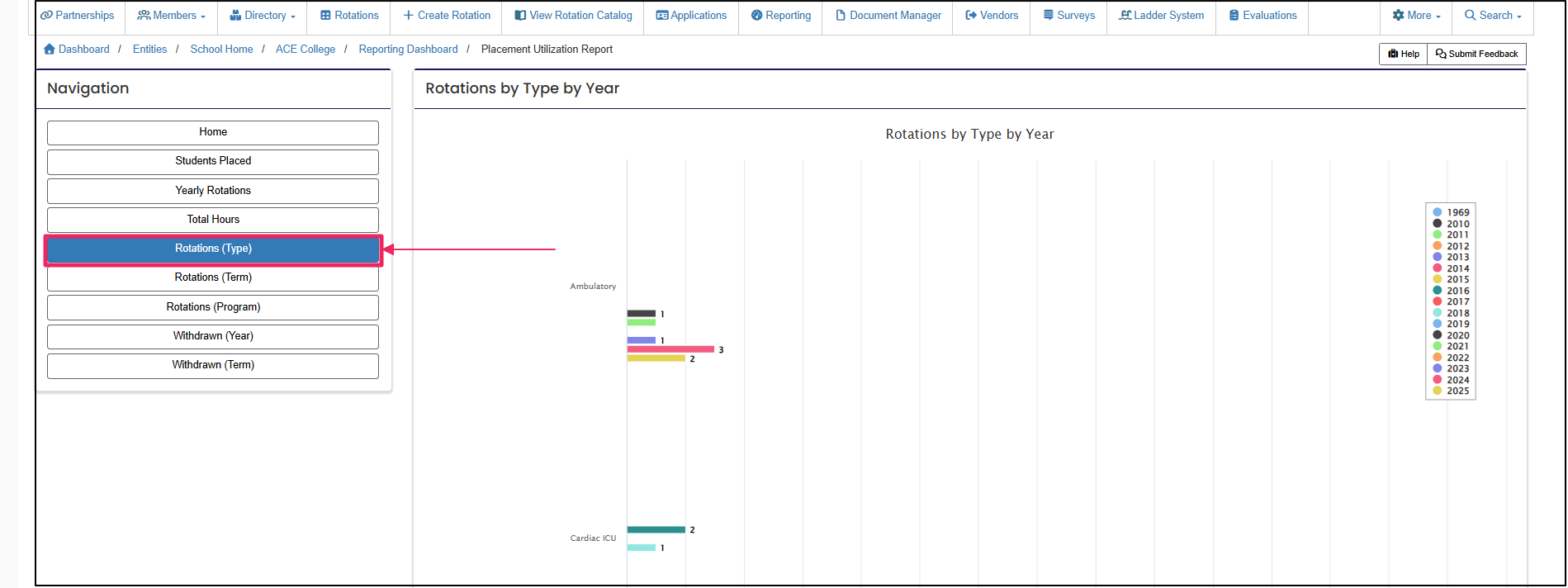Toggle 2011 series in legend
This screenshot has width=1568, height=588.
(1451, 235)
